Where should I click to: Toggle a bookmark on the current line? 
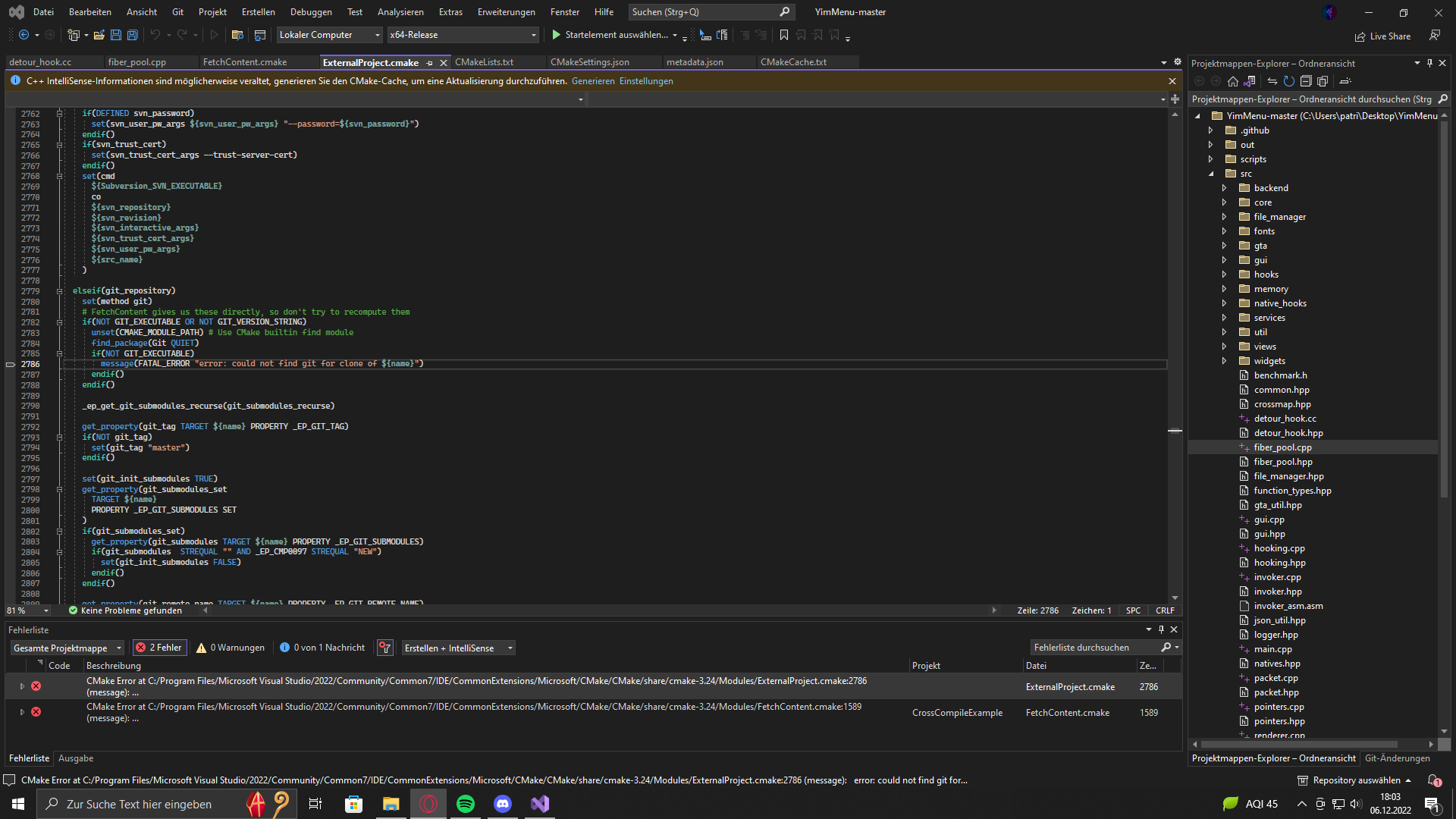point(783,35)
